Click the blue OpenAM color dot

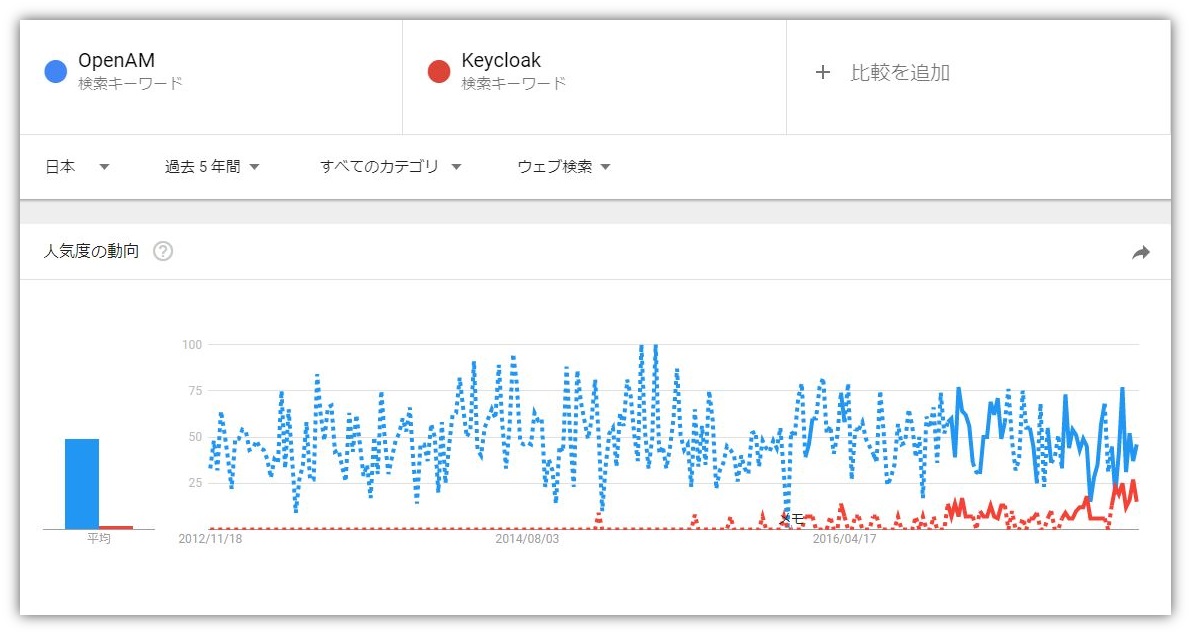[x=55, y=71]
